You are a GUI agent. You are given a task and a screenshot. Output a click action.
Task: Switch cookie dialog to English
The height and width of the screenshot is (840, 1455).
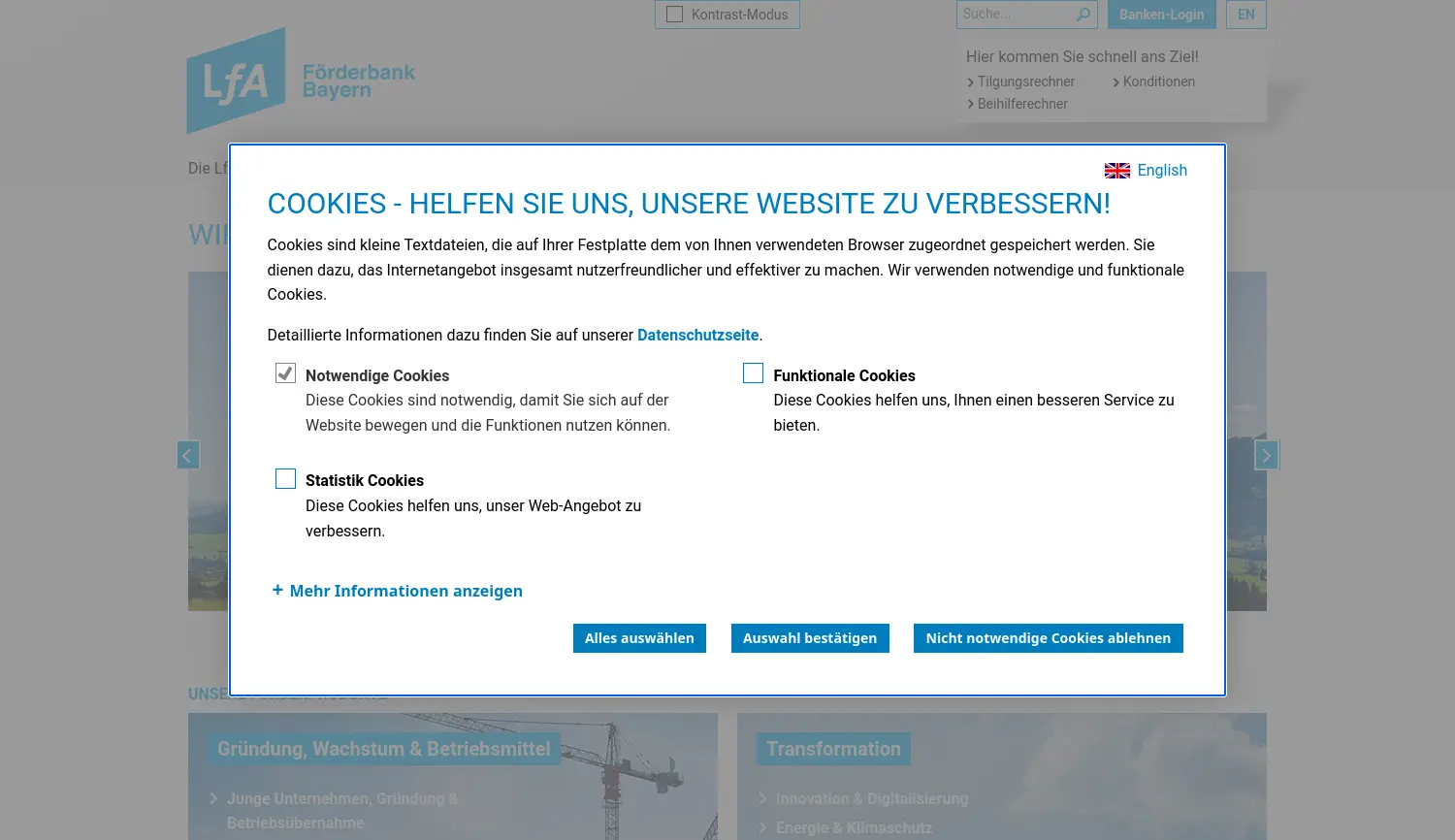(x=1161, y=171)
